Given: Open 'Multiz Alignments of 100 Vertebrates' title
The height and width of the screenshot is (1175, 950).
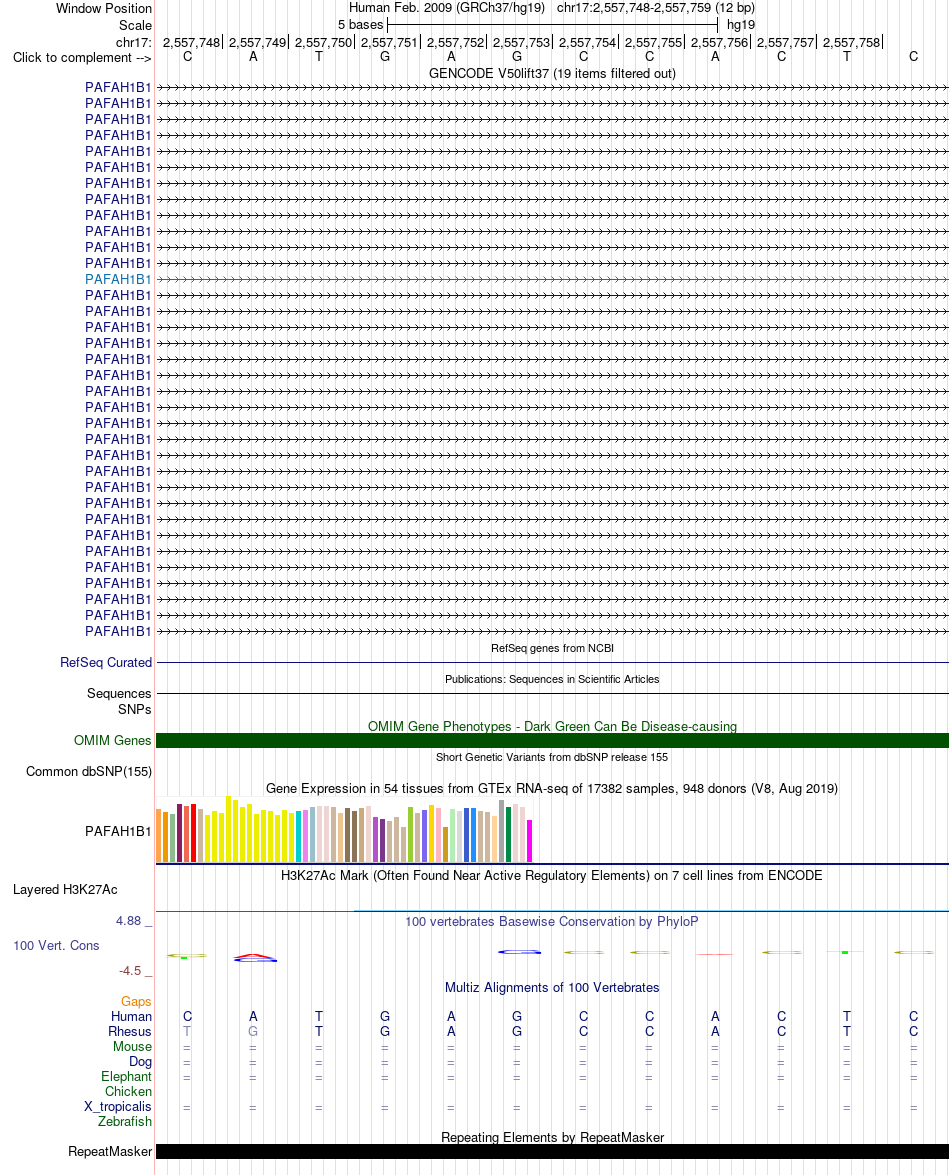Looking at the screenshot, I should click(x=552, y=988).
